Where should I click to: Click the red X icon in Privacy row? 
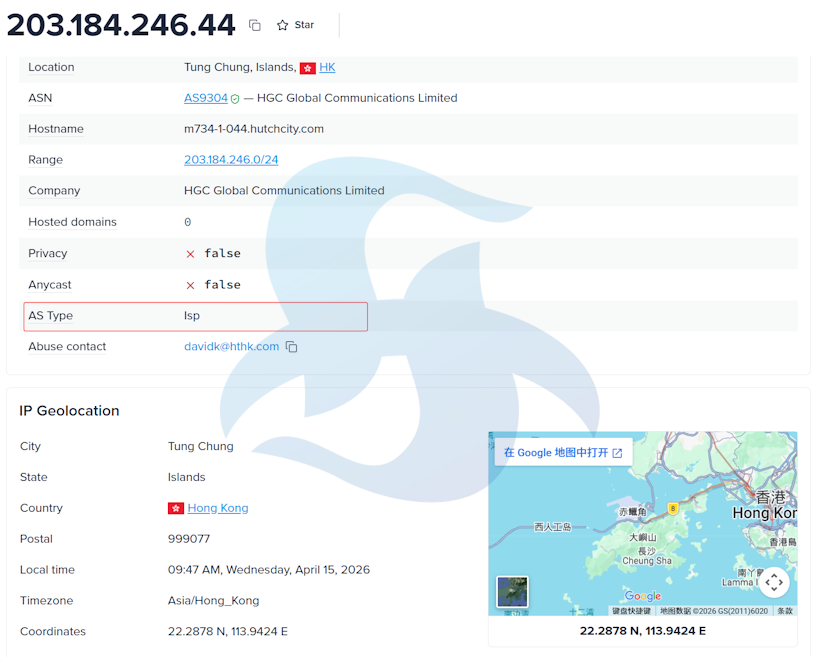point(190,254)
